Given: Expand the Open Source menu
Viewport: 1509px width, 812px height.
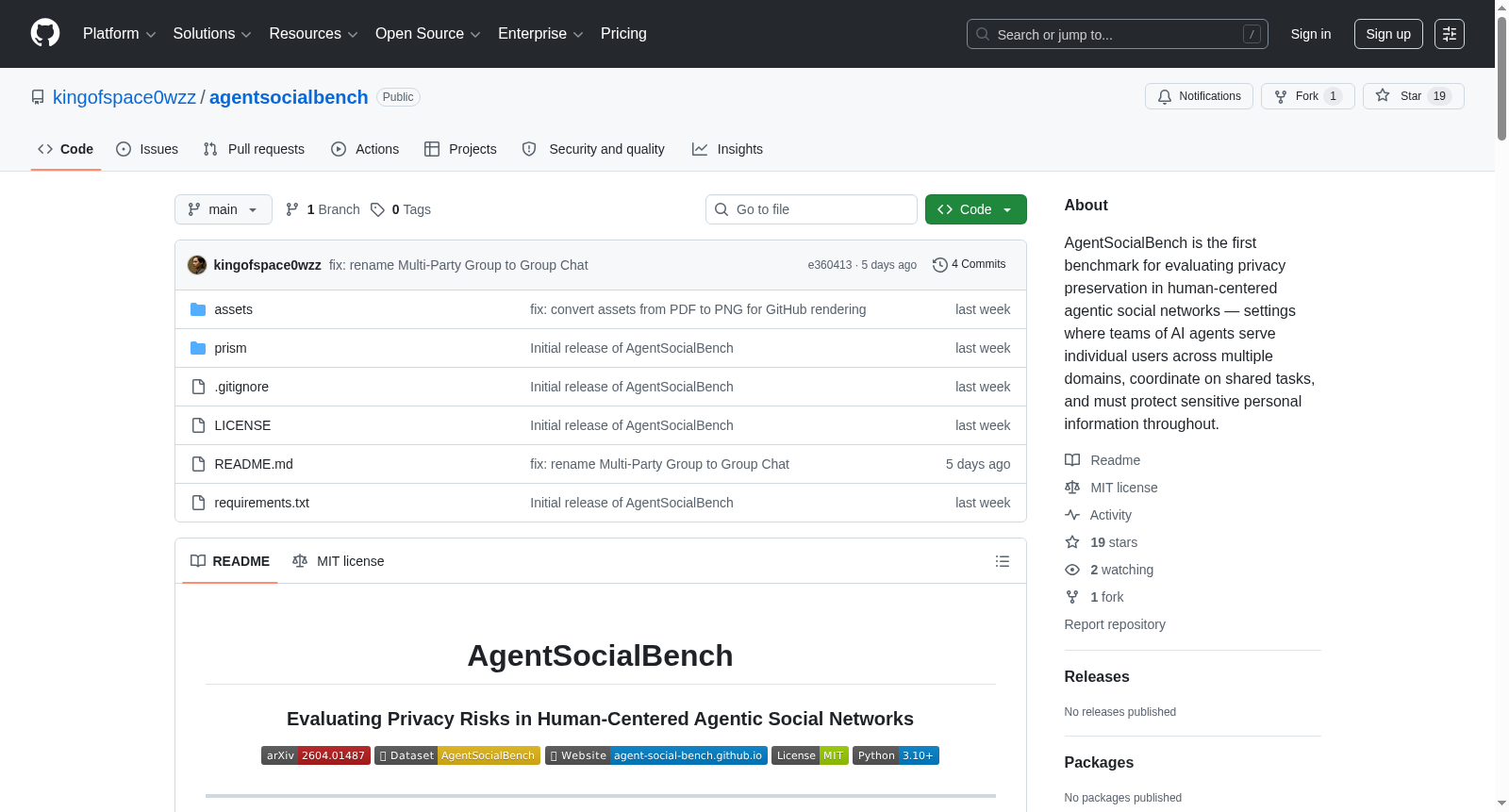Looking at the screenshot, I should (x=428, y=34).
